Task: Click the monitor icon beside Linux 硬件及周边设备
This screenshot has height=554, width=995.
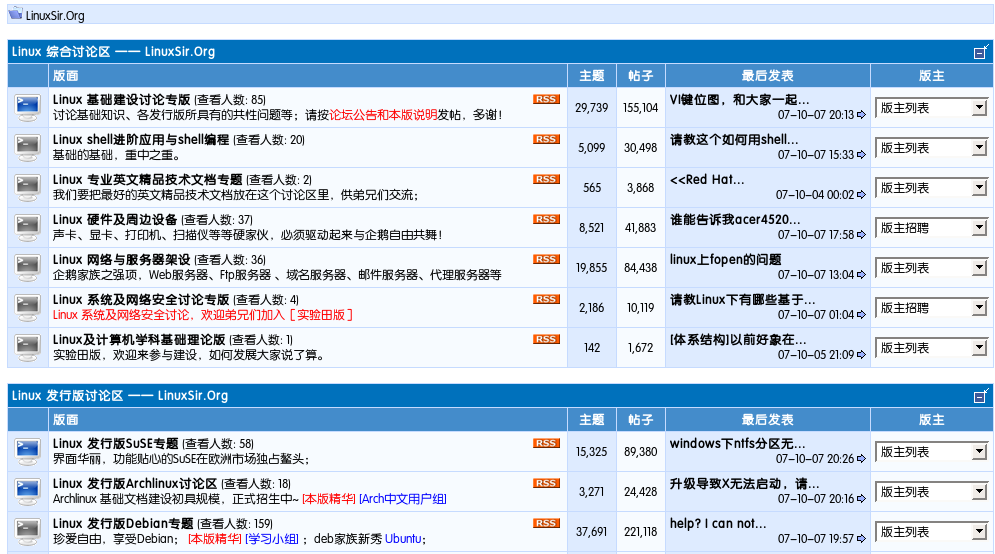Action: (28, 228)
